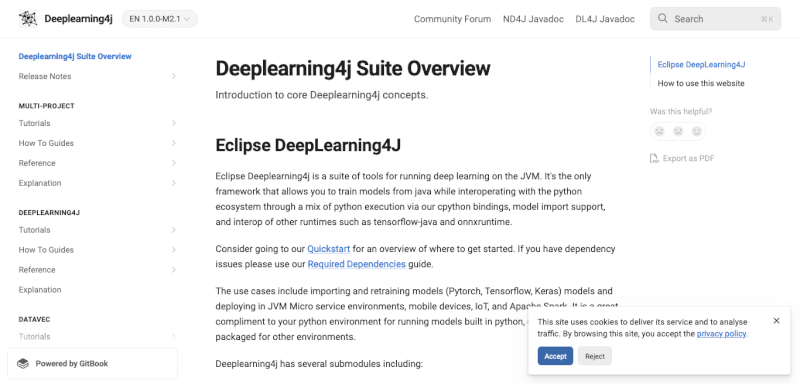The image size is (800, 384).
Task: Expand How To Guides under Deeplearning4j section
Action: coord(173,250)
